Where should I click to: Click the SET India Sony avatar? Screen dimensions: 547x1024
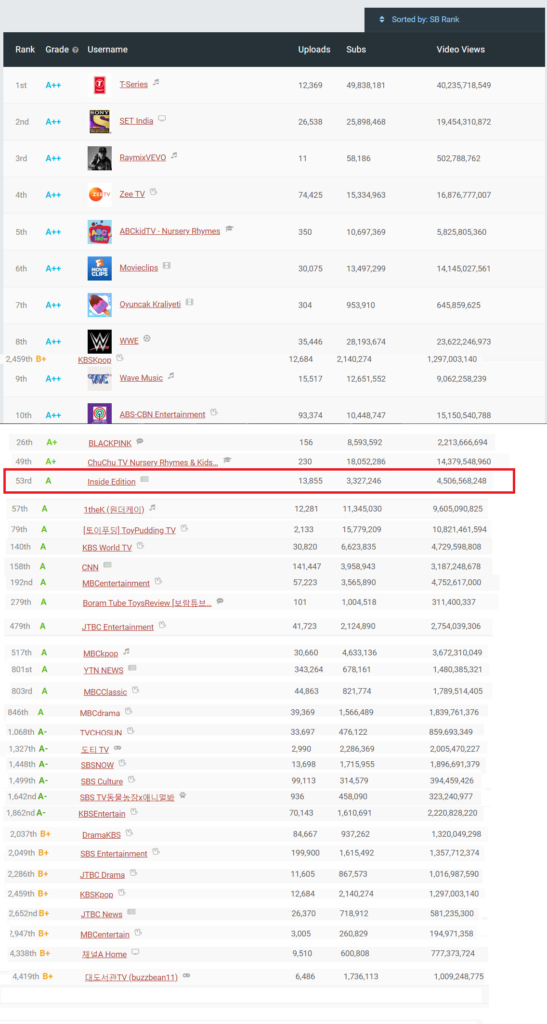pos(99,121)
